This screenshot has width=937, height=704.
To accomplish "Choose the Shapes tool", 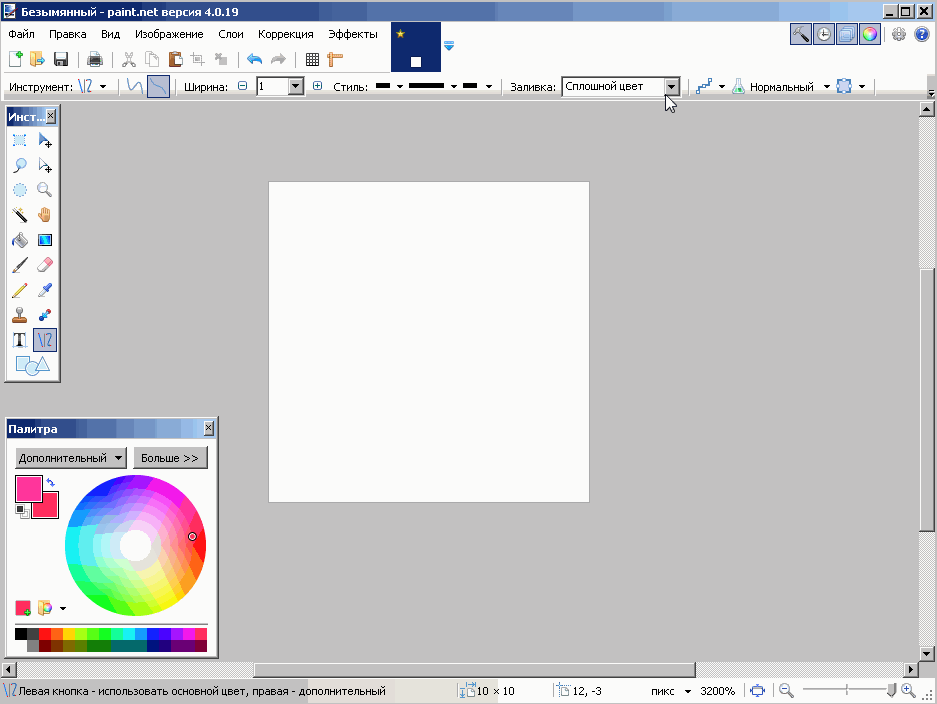I will [32, 366].
